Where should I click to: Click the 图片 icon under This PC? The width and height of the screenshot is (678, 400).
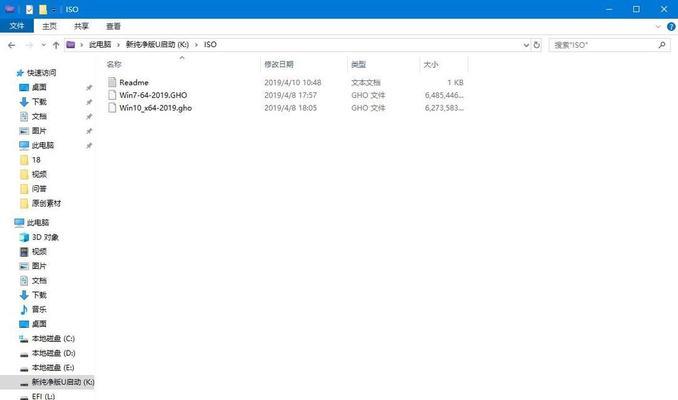point(24,266)
